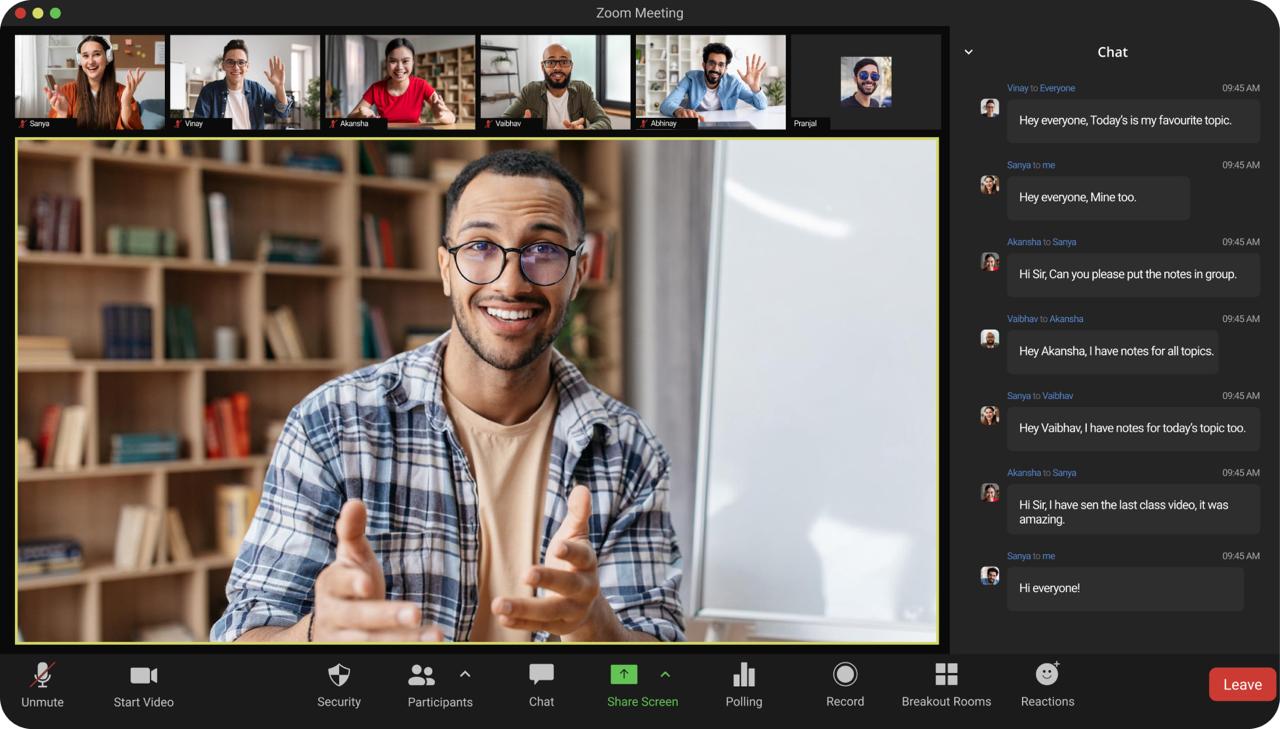1280x729 pixels.
Task: Click avatar beside the "Hi everyone!" message
Action: pyautogui.click(x=990, y=576)
